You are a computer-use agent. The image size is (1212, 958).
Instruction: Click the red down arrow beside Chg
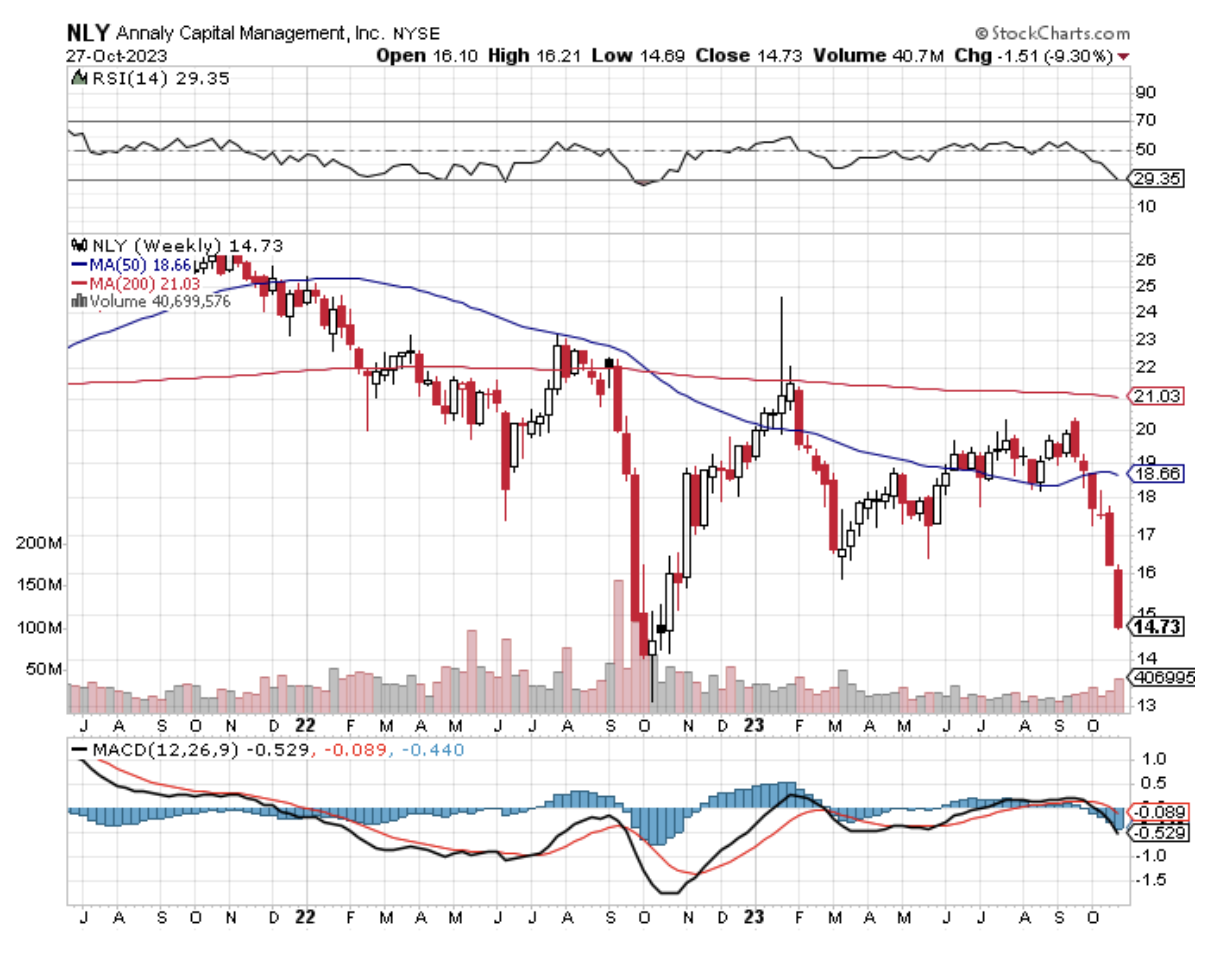point(1125,56)
